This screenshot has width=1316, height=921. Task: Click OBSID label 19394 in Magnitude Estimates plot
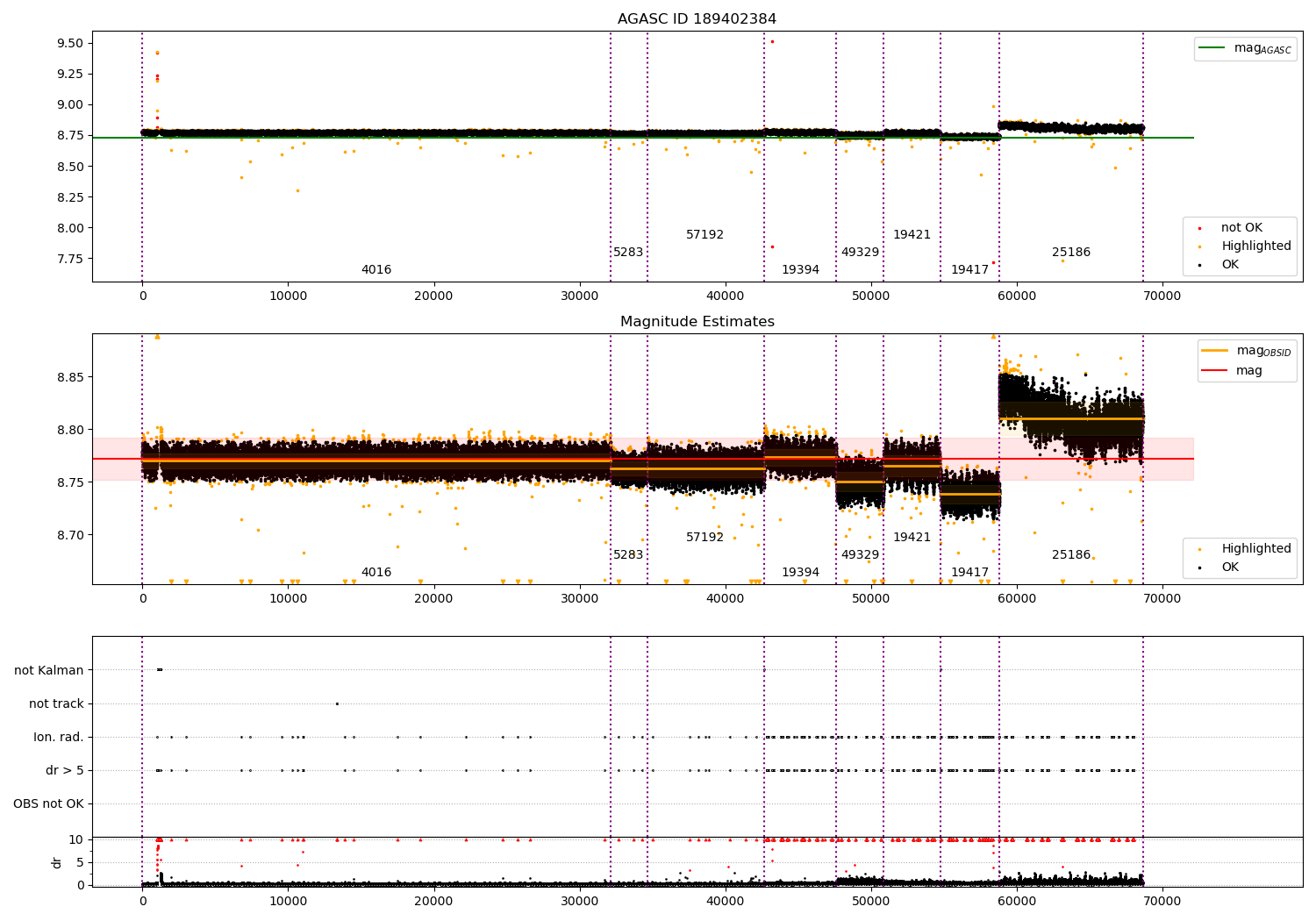800,573
